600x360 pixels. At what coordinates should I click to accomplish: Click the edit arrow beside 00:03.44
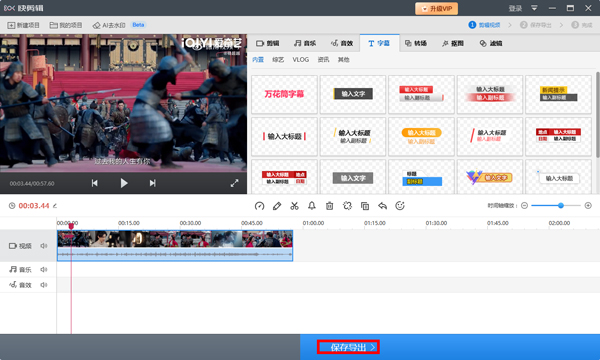[x=55, y=206]
